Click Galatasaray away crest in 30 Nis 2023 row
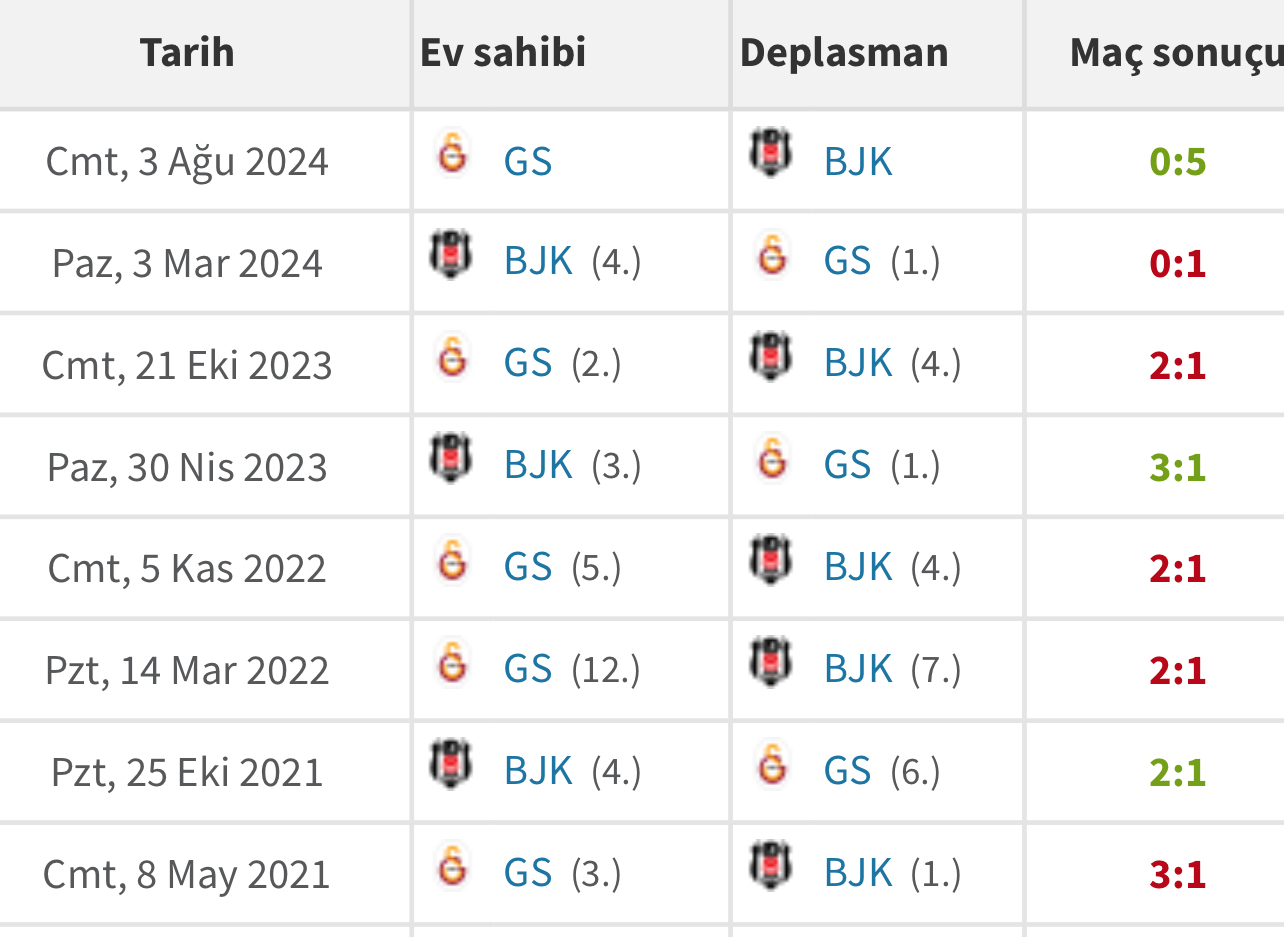Viewport: 1284px width, 937px height. click(772, 459)
